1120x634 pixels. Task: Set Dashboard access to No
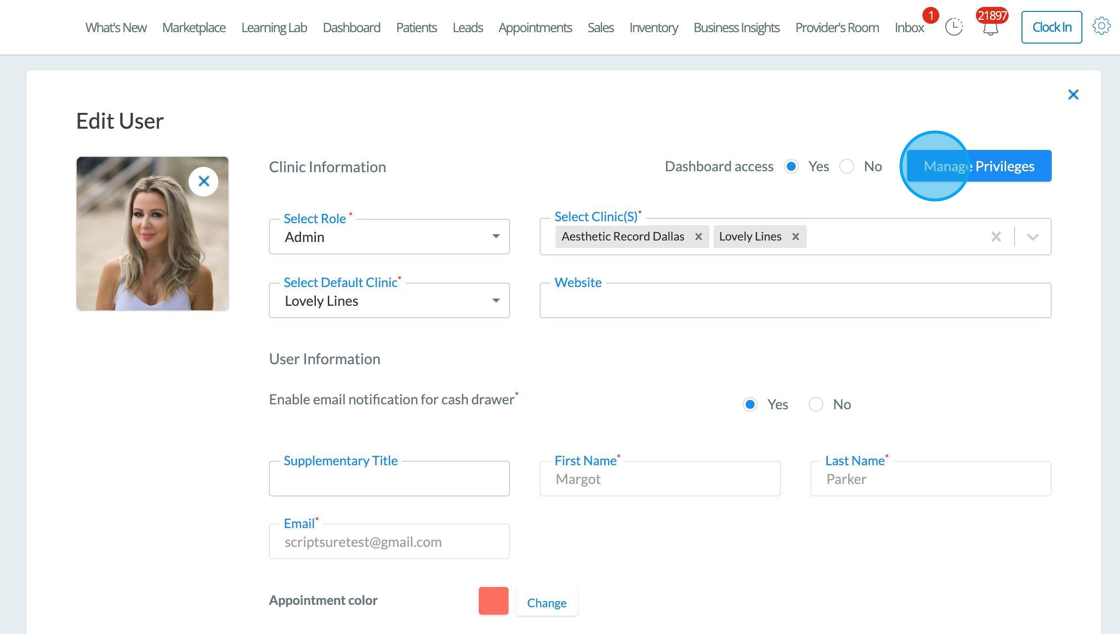[x=847, y=167]
